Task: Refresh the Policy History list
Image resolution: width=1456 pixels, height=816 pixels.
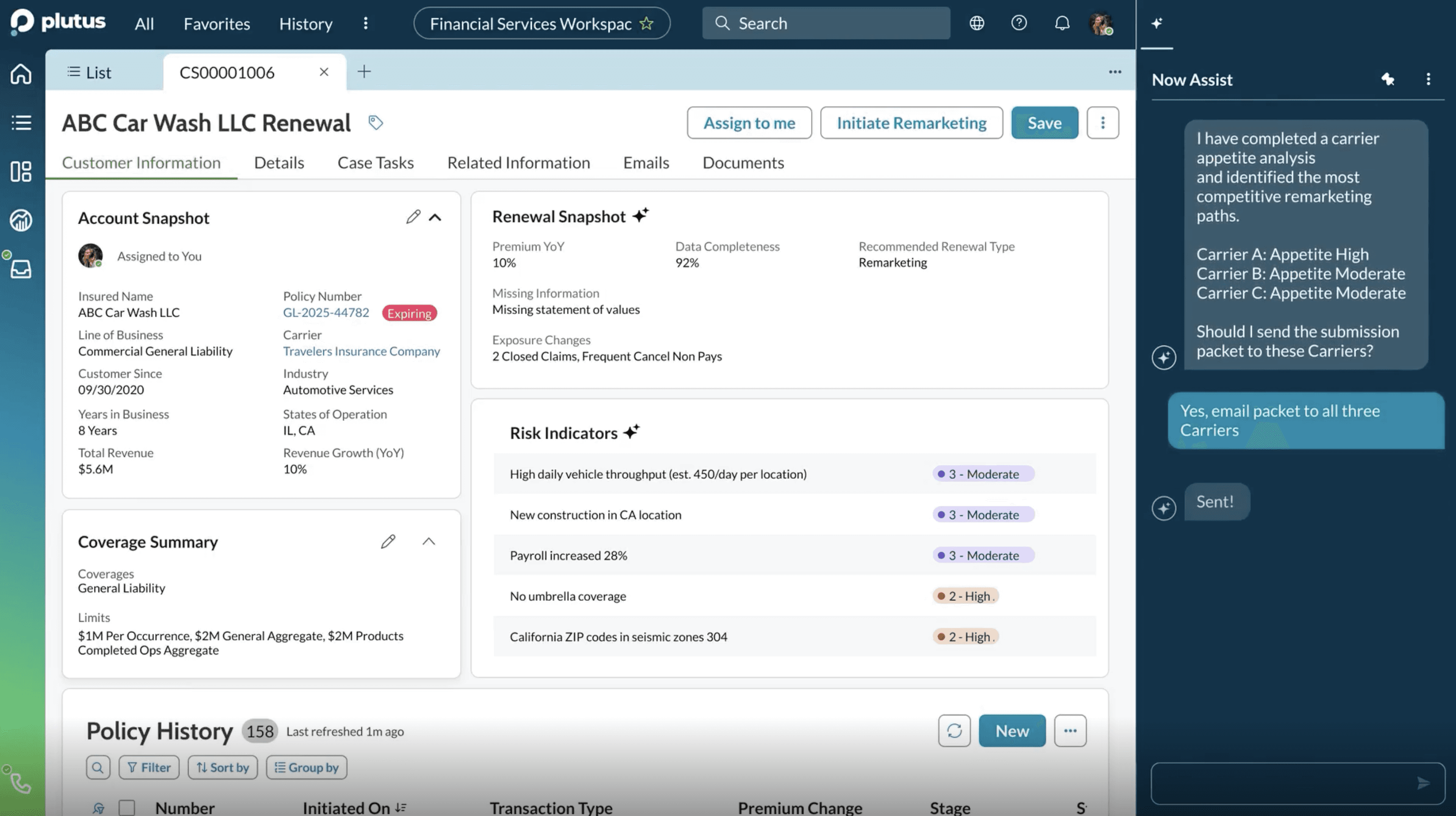Action: coord(954,731)
